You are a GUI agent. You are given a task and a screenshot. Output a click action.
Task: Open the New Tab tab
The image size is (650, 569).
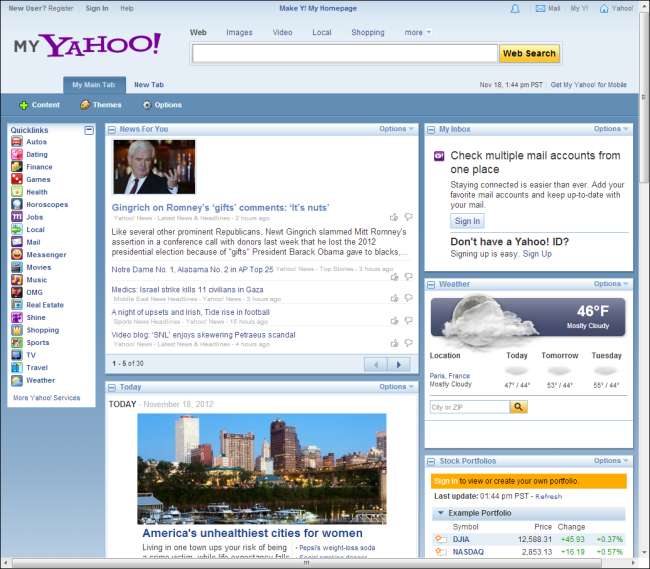click(149, 85)
